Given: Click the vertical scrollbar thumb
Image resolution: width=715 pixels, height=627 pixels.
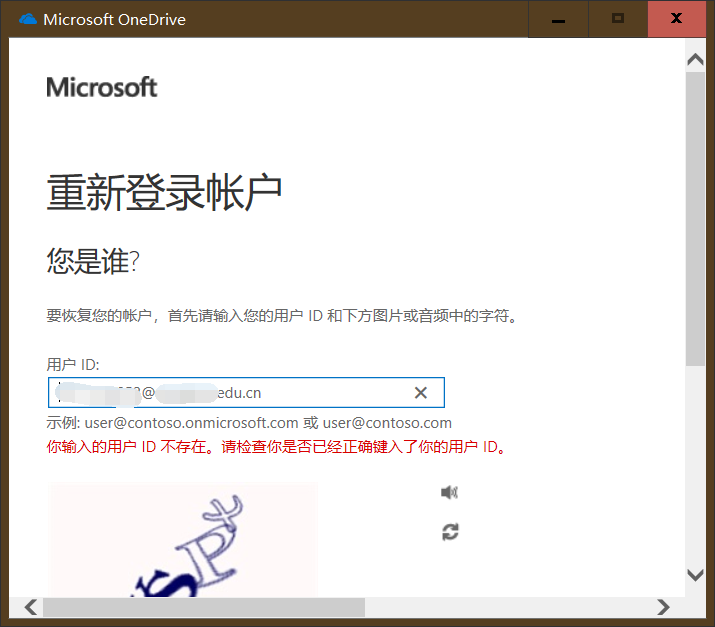Looking at the screenshot, I should (x=695, y=218).
